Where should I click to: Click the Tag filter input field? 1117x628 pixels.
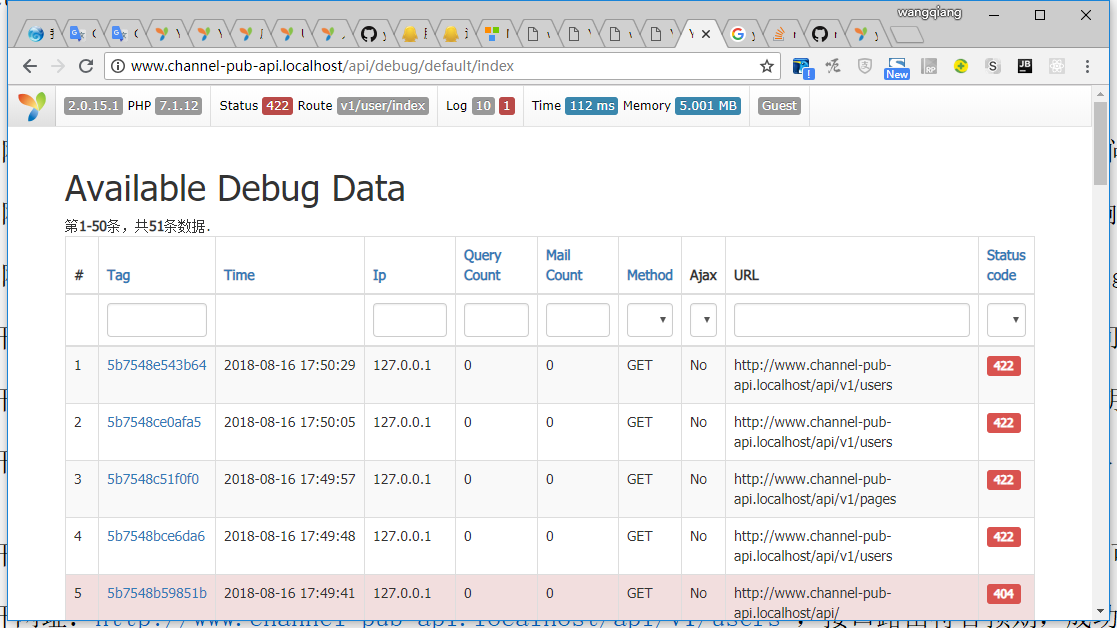point(156,320)
